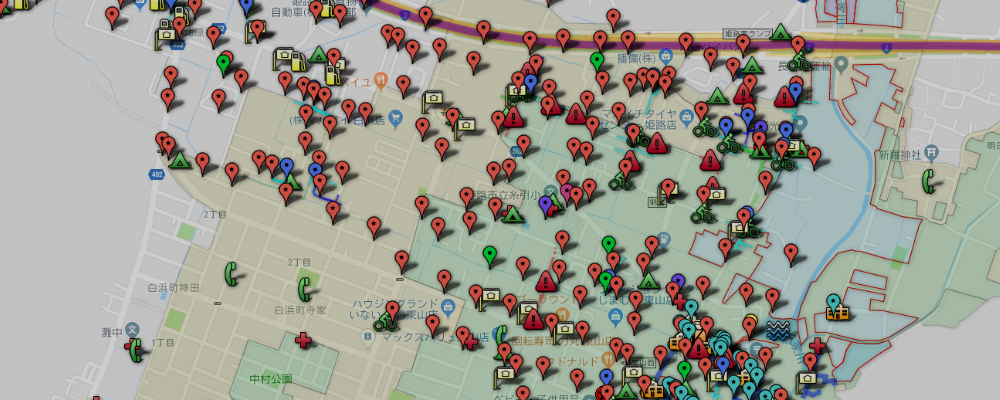Select the bicycle icon beside 長 label near highway
The width and height of the screenshot is (1000, 400).
coord(797,63)
